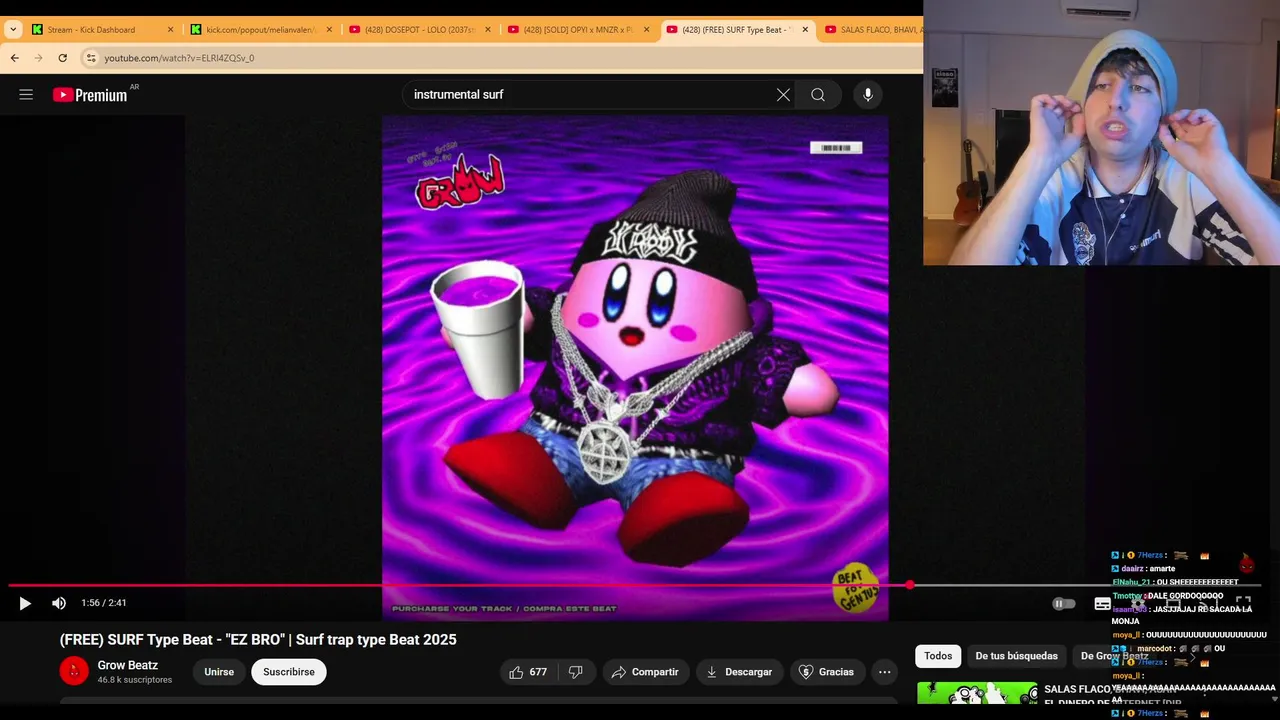This screenshot has height=720, width=1280.
Task: Reload the YouTube page
Action: [x=63, y=58]
